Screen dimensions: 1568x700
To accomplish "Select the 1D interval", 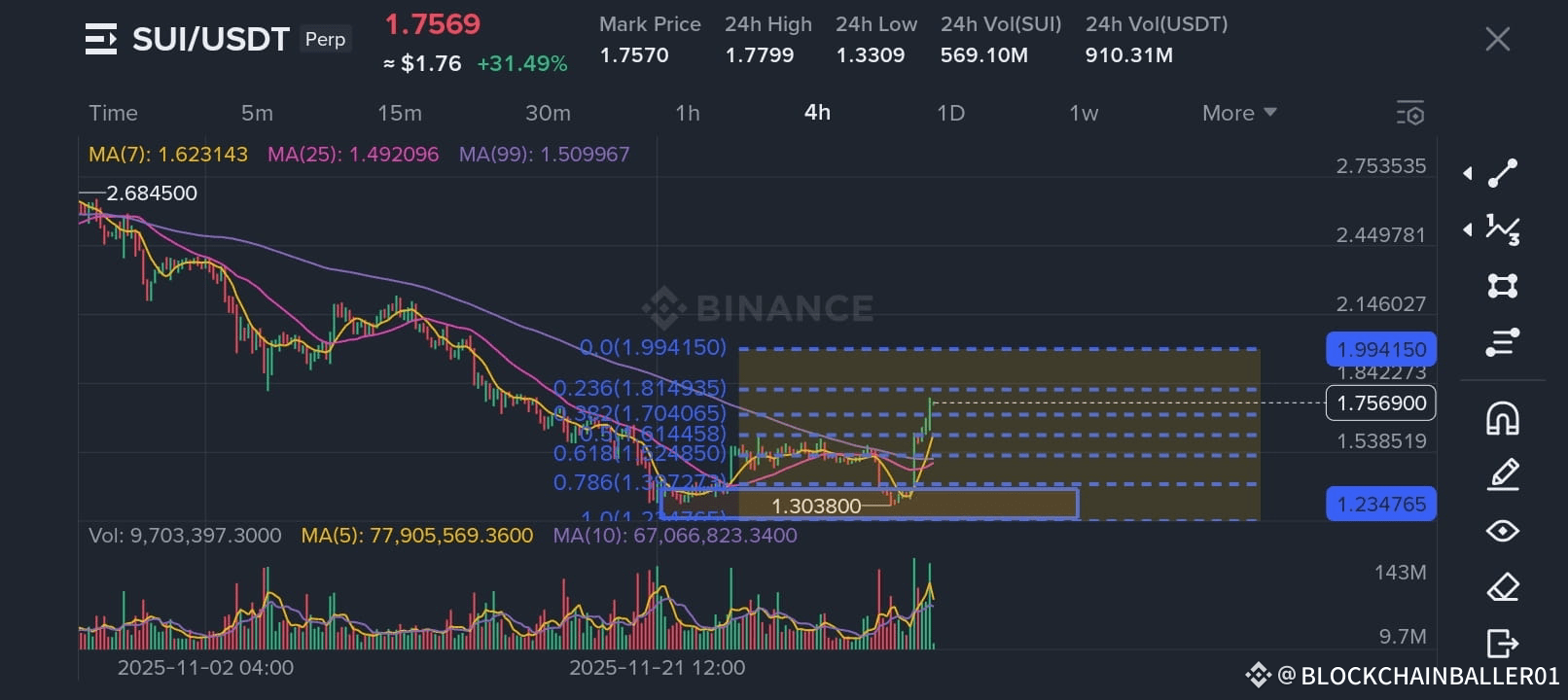I will pyautogui.click(x=950, y=113).
